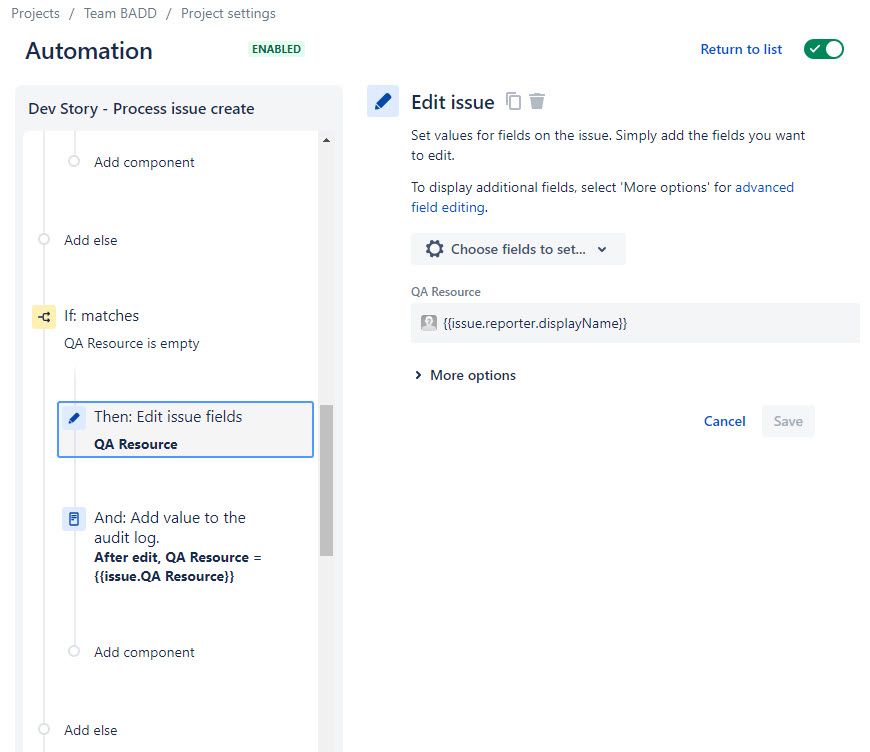Click pencil icon on Then: Edit issue fields

[x=74, y=418]
